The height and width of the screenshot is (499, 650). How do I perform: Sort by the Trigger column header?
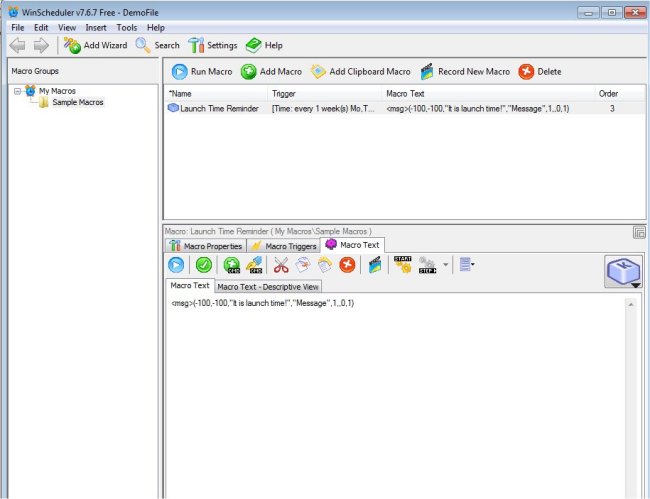325,94
